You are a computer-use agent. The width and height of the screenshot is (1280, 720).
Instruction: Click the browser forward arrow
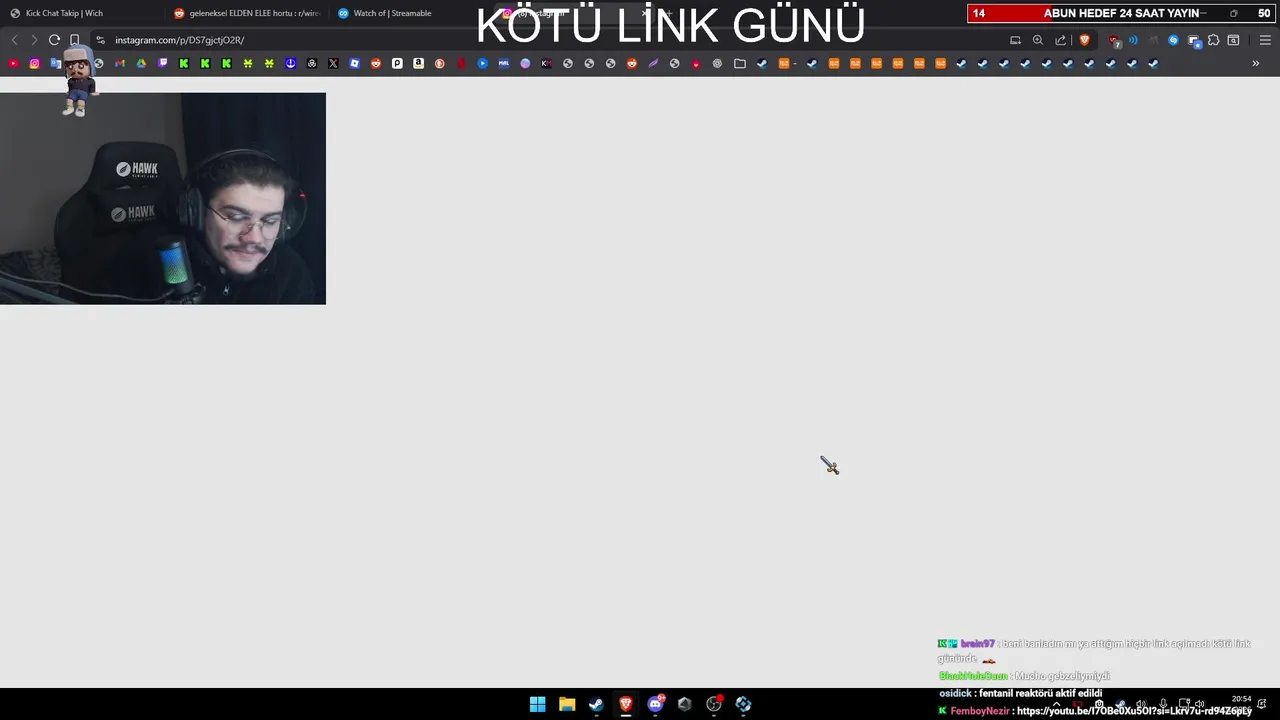[x=34, y=40]
